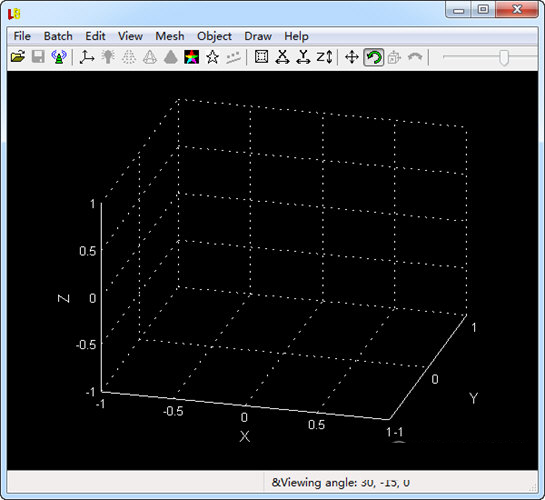Toggle the 3D axes display icon
545x500 pixels.
87,57
